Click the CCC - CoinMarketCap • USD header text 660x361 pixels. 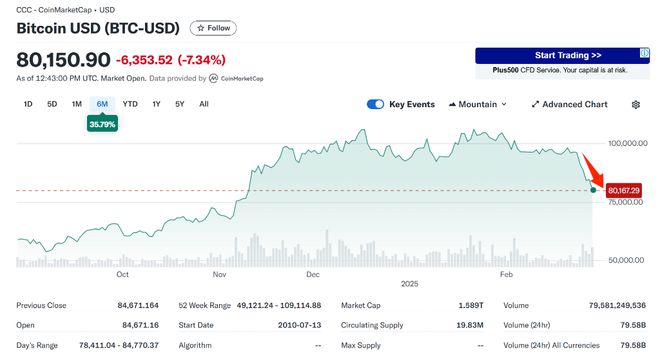pos(65,10)
